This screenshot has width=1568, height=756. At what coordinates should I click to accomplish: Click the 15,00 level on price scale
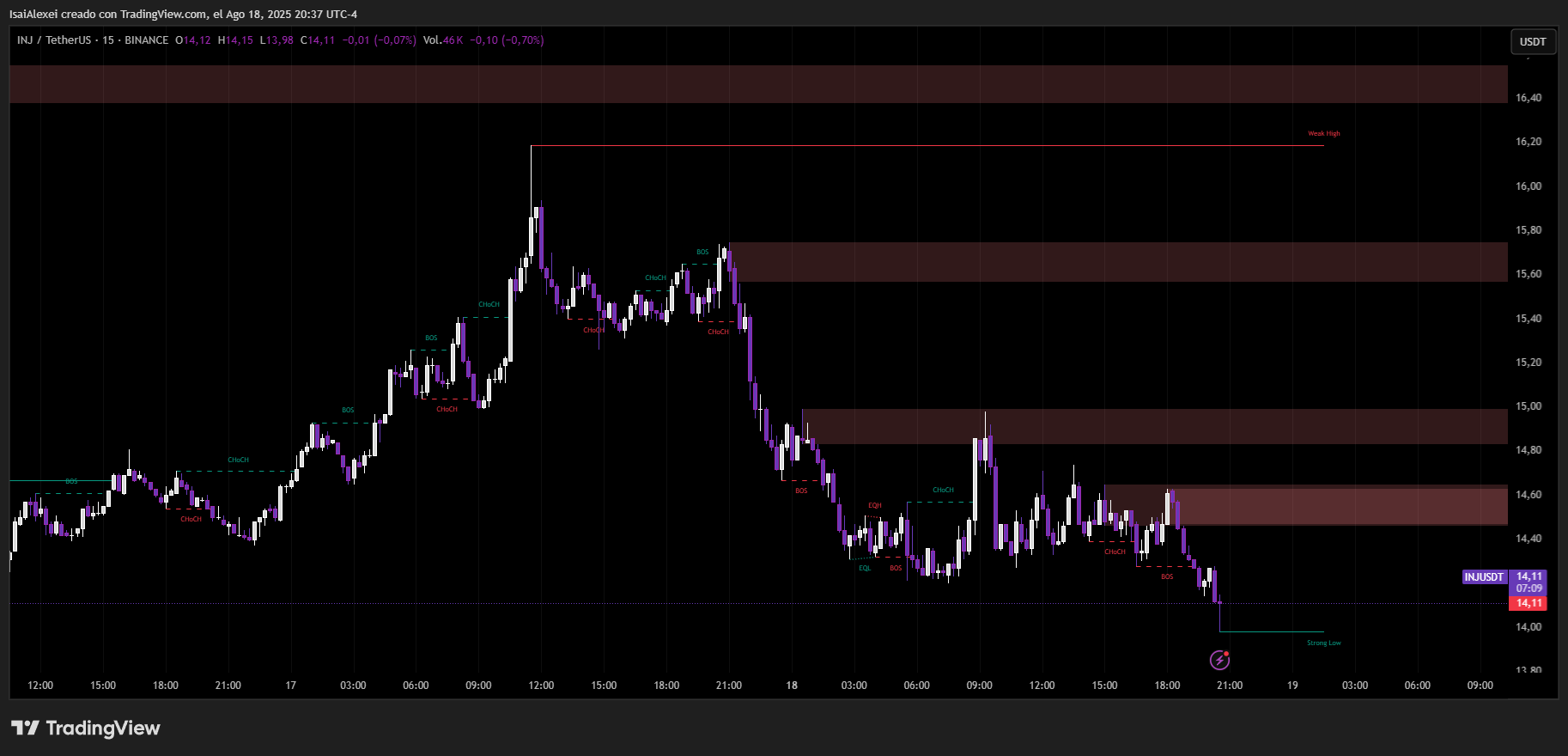click(1528, 406)
